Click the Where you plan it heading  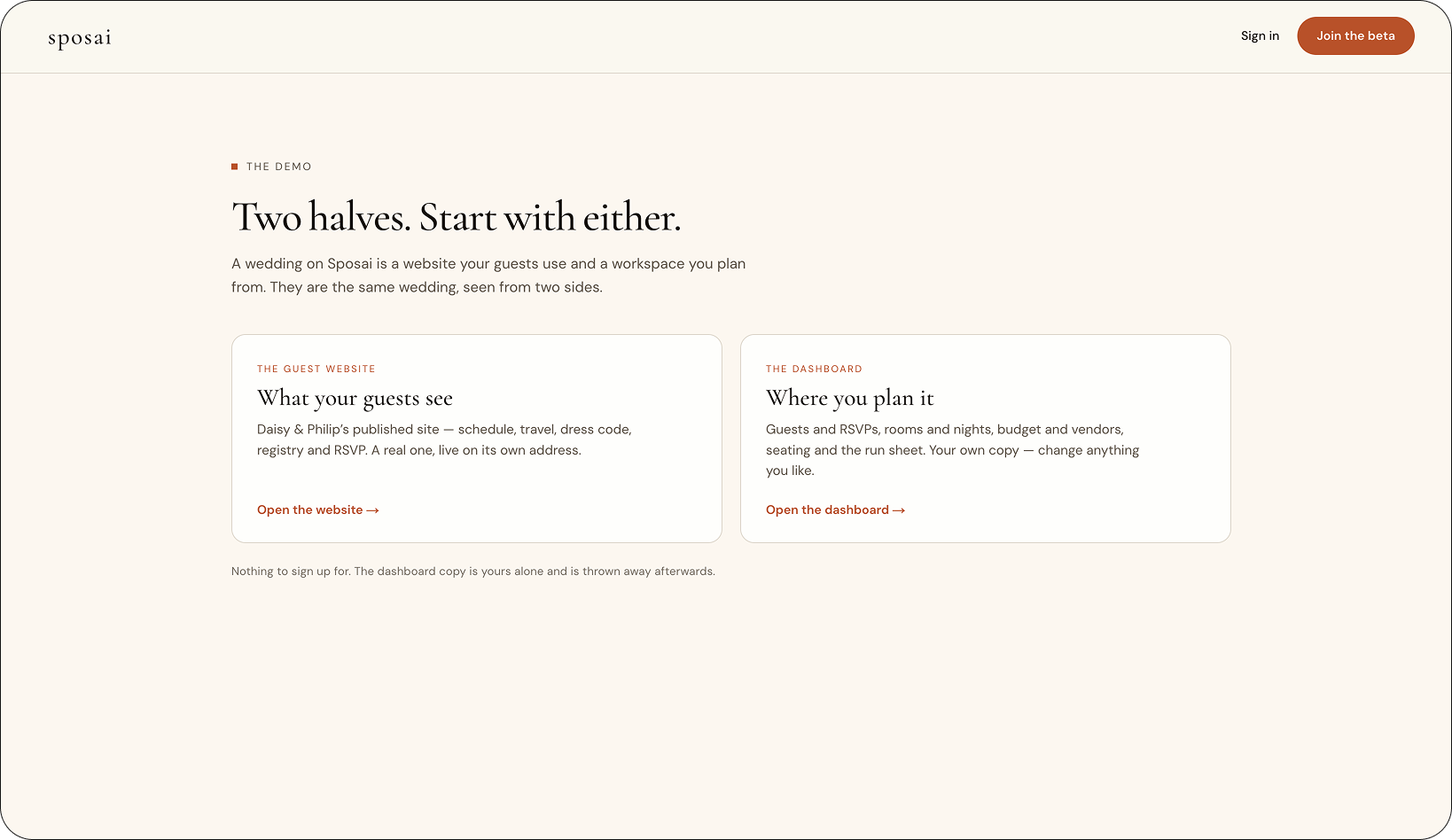tap(850, 398)
